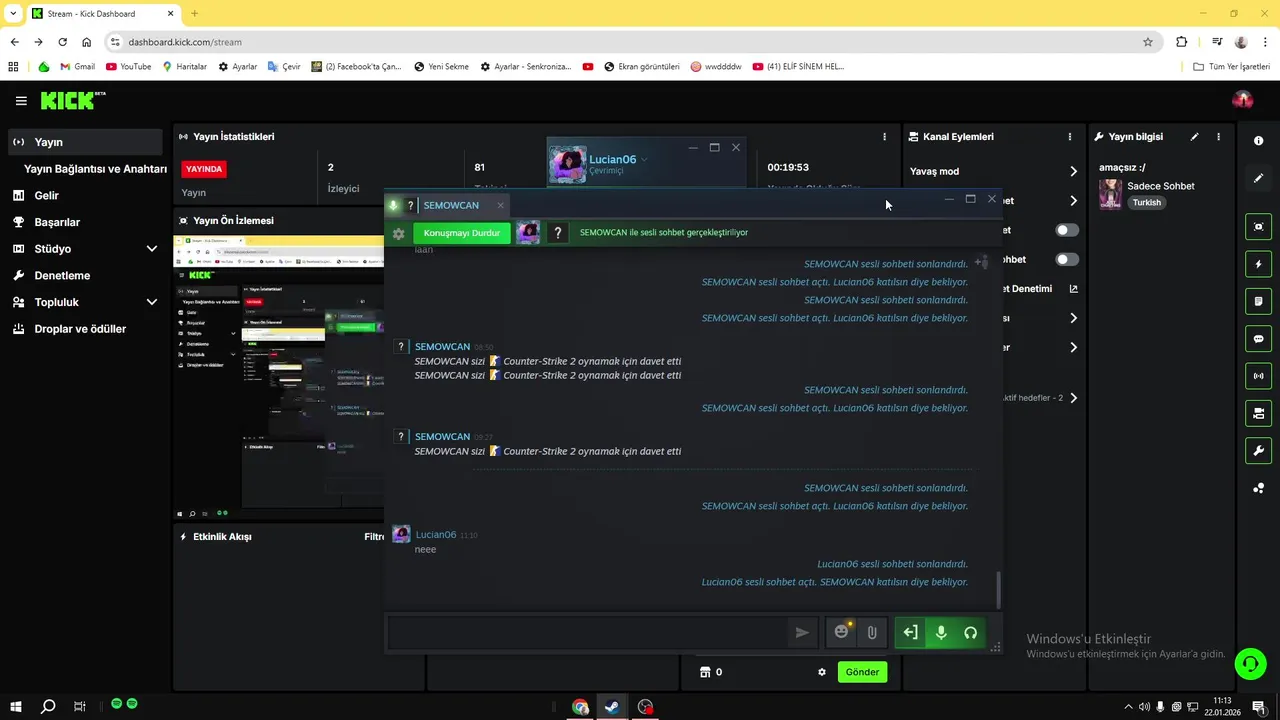Screen dimensions: 1280x720
Task: Toggle the upper switch in Kanal Eylemleri
Action: tap(1068, 230)
